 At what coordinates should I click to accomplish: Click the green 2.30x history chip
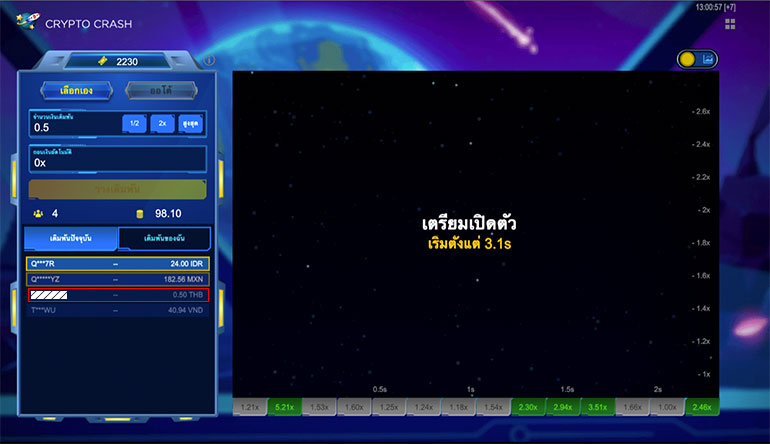[x=528, y=407]
